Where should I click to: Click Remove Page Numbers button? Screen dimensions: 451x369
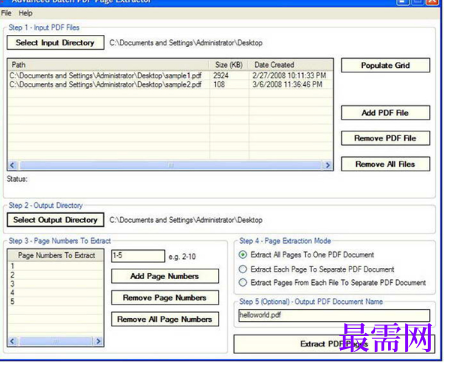click(x=165, y=298)
